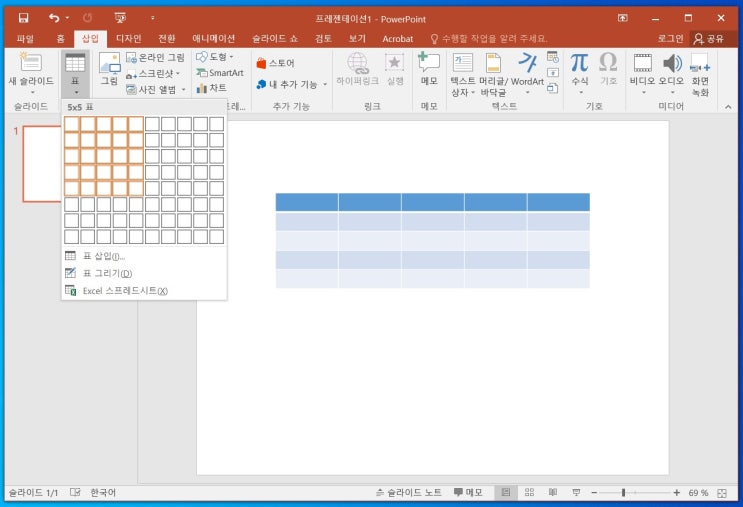Click the 화면 녹화 screen recording icon
This screenshot has height=507, width=743.
coord(700,63)
